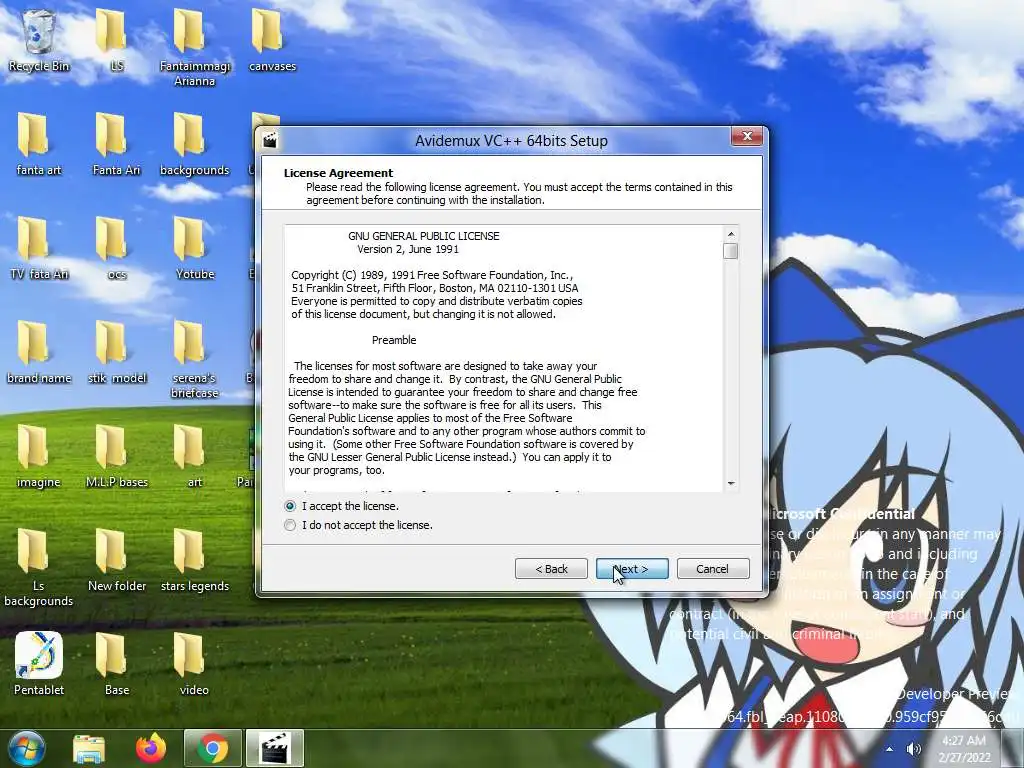Open File Explorer from the taskbar
1024x768 pixels.
click(x=89, y=749)
